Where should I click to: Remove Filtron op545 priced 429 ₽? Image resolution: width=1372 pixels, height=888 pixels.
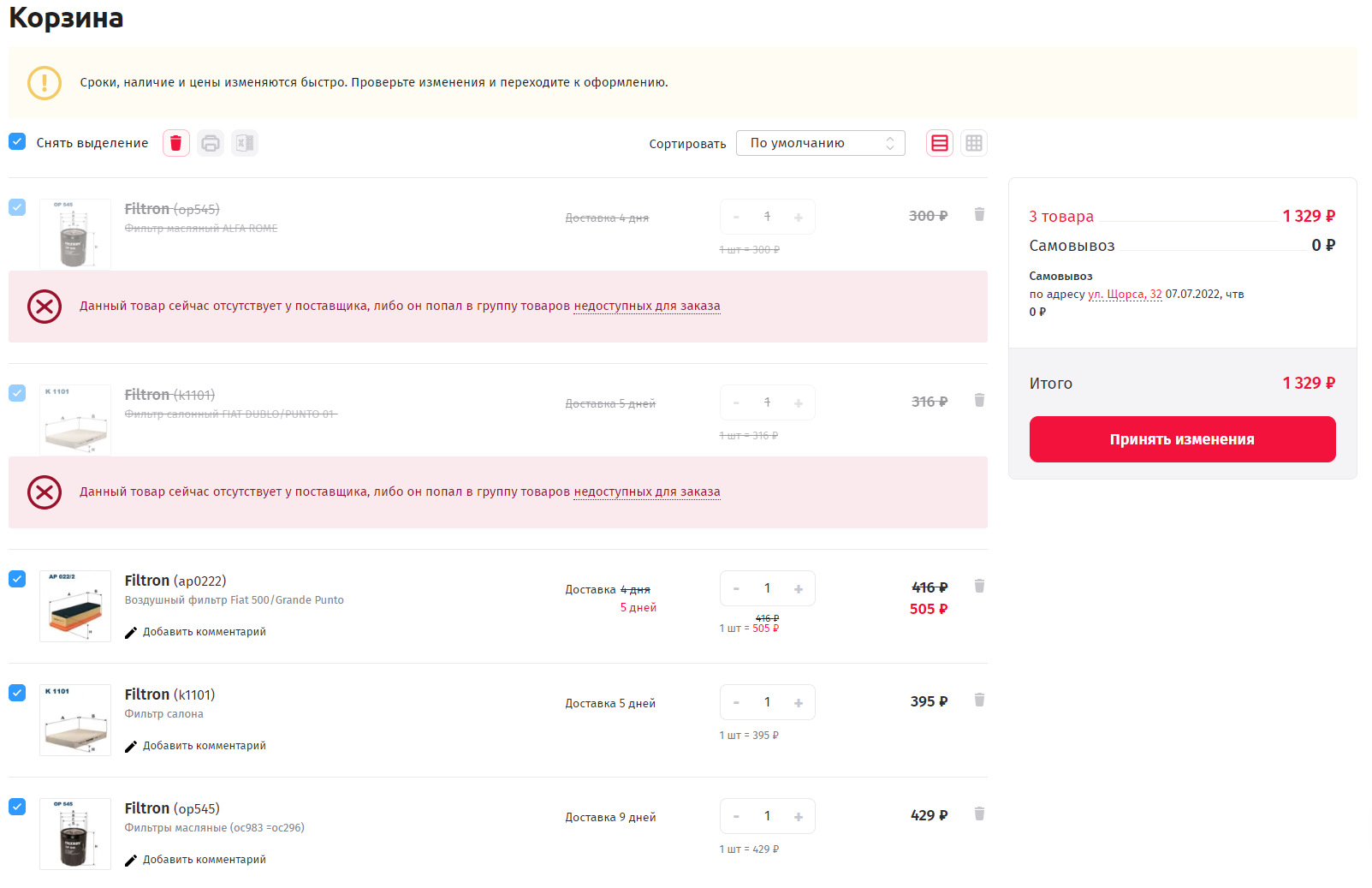pos(979,814)
